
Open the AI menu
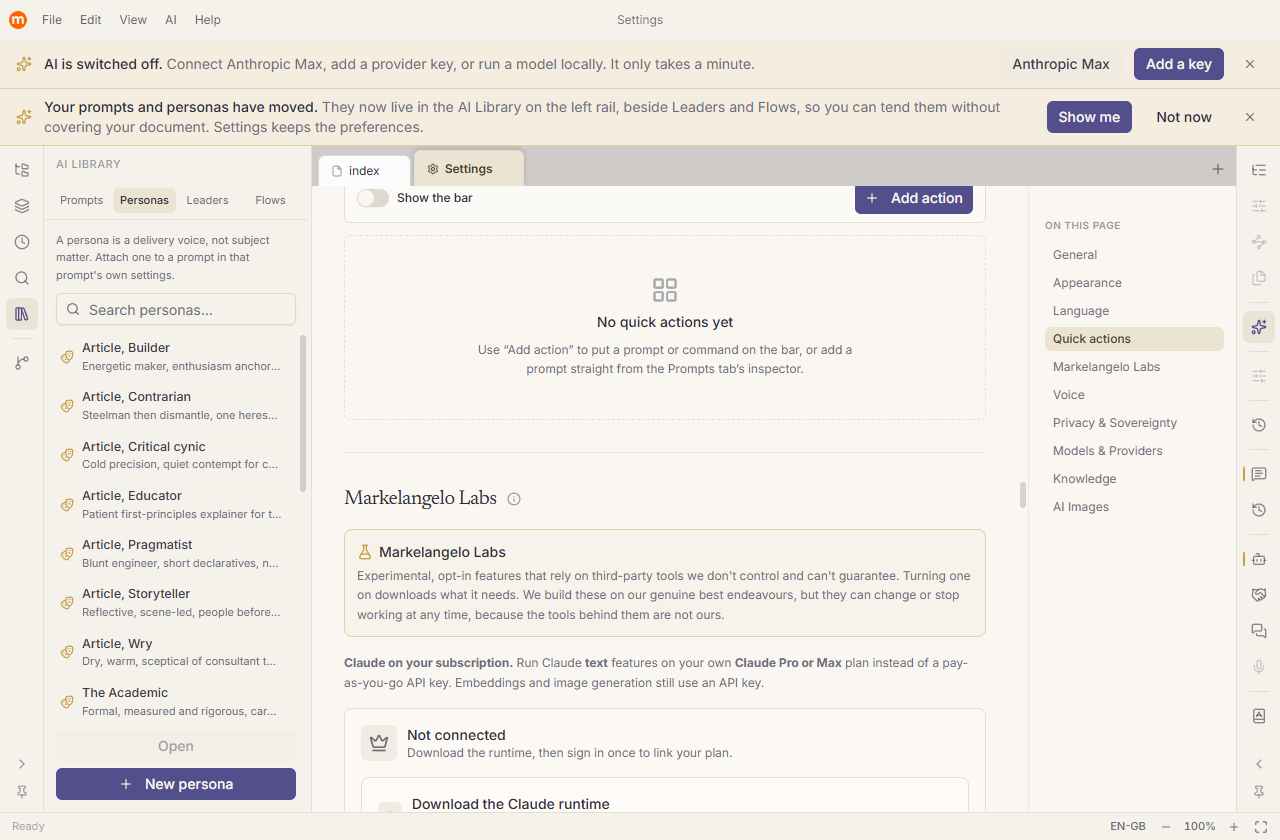point(171,20)
